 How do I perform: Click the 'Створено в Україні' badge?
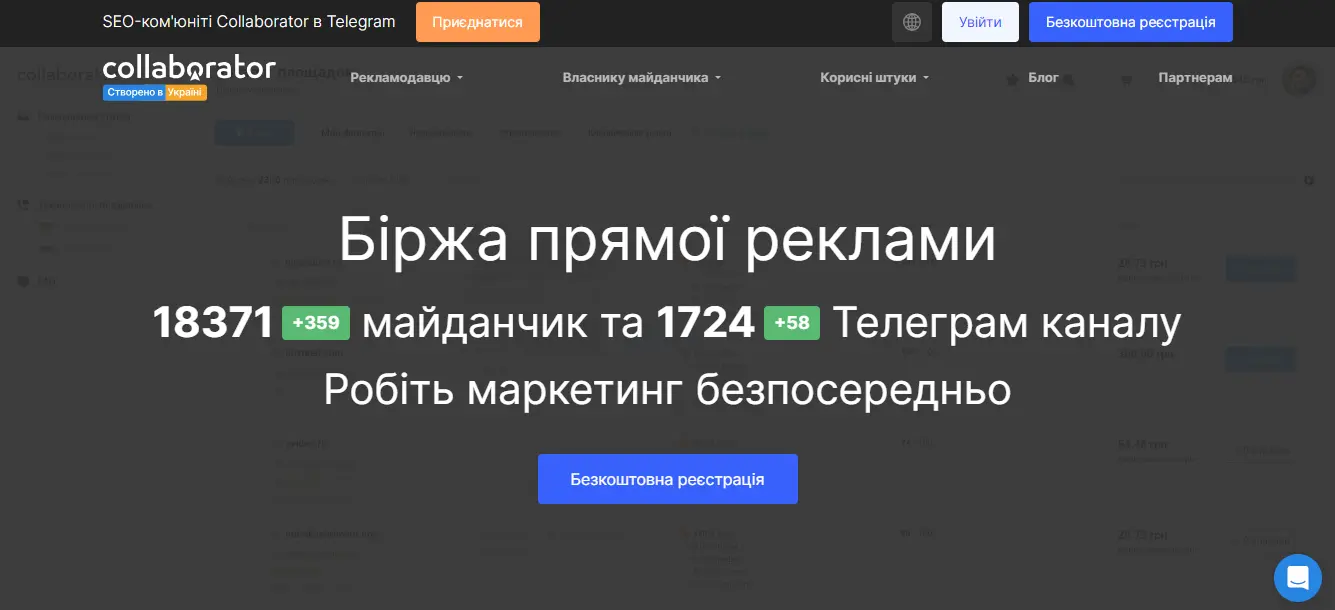tap(154, 92)
